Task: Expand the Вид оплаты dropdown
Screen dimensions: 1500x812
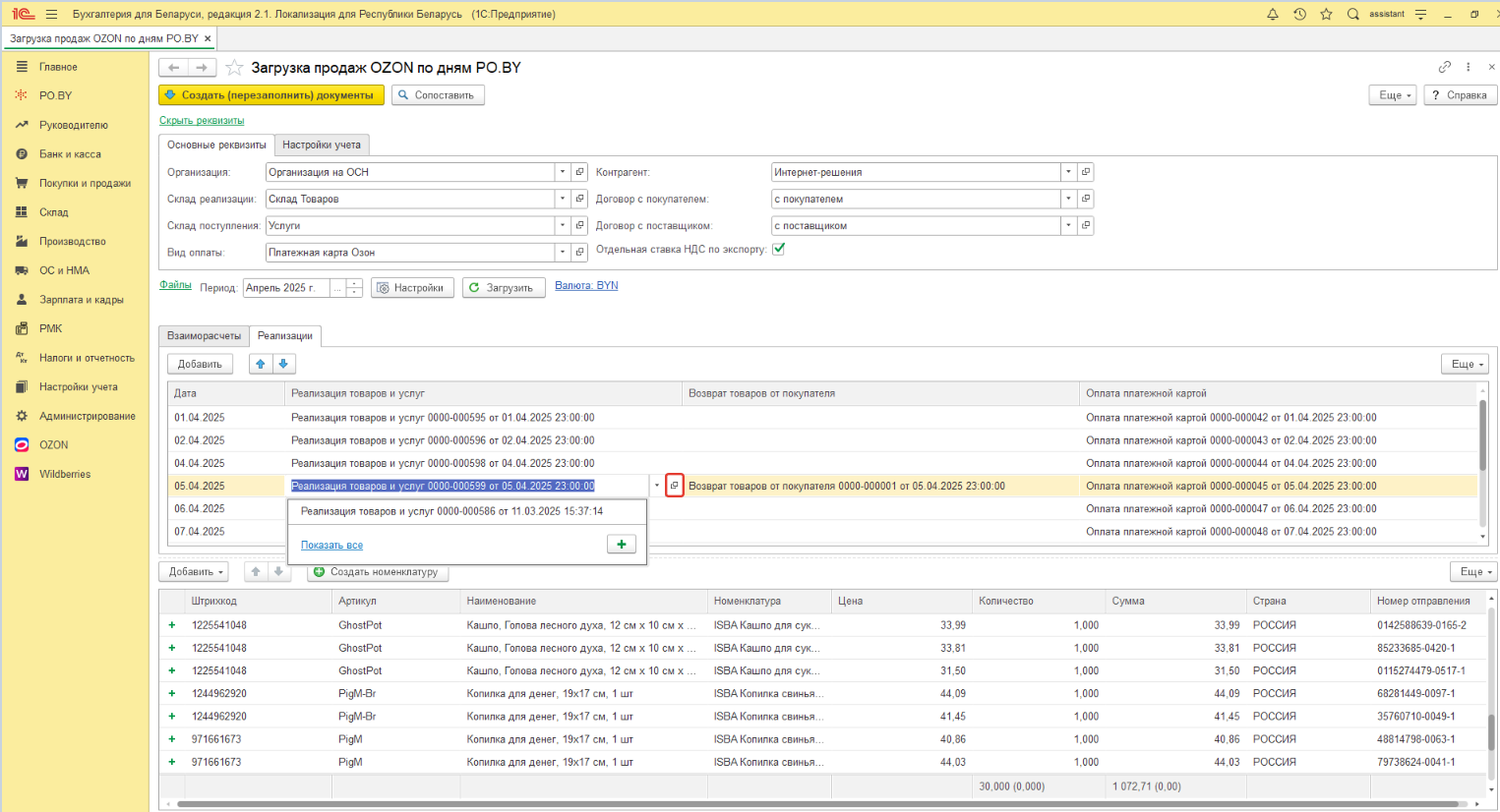Action: [x=563, y=253]
